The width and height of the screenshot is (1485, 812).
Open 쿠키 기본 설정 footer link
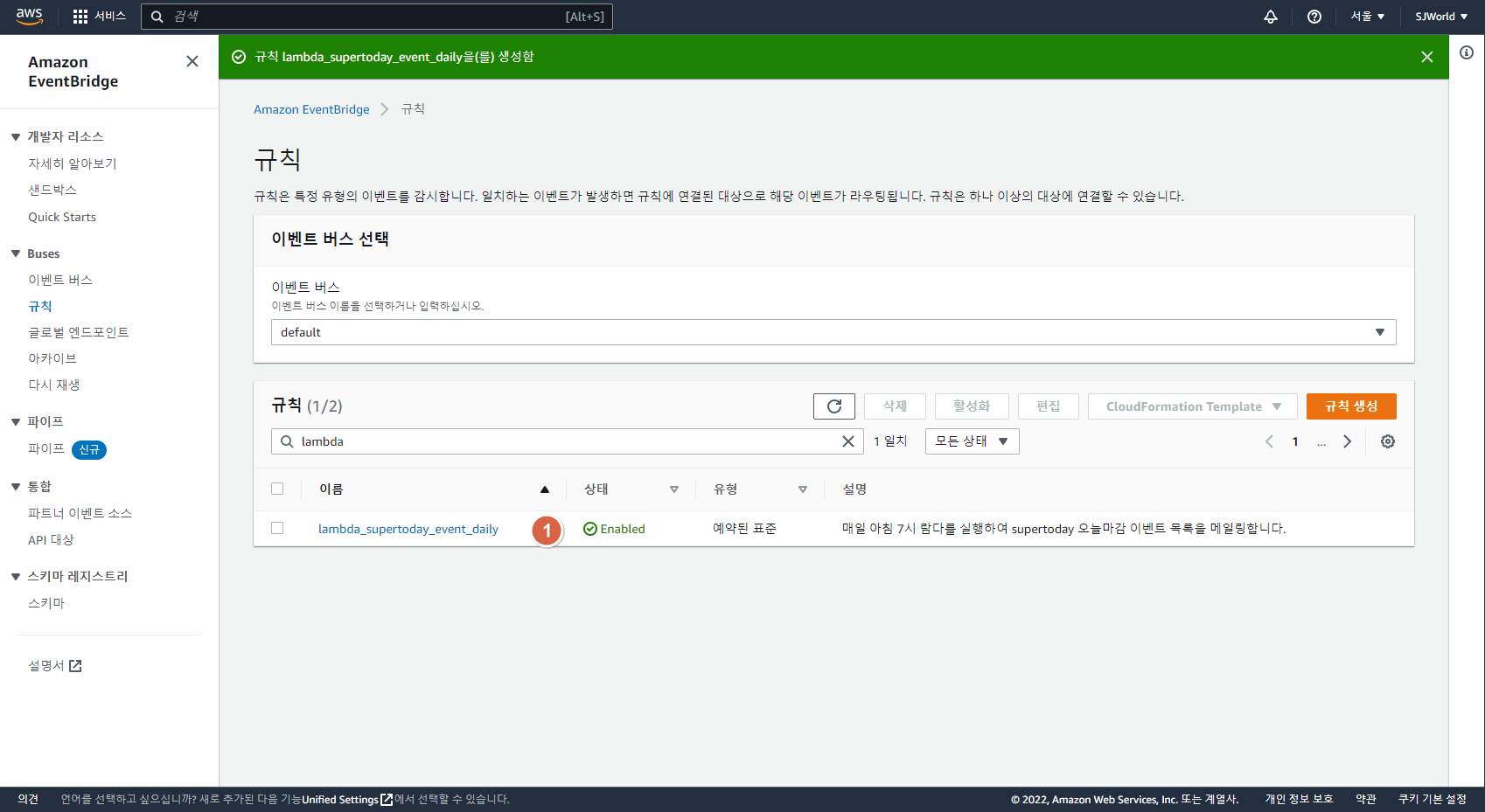coord(1433,800)
